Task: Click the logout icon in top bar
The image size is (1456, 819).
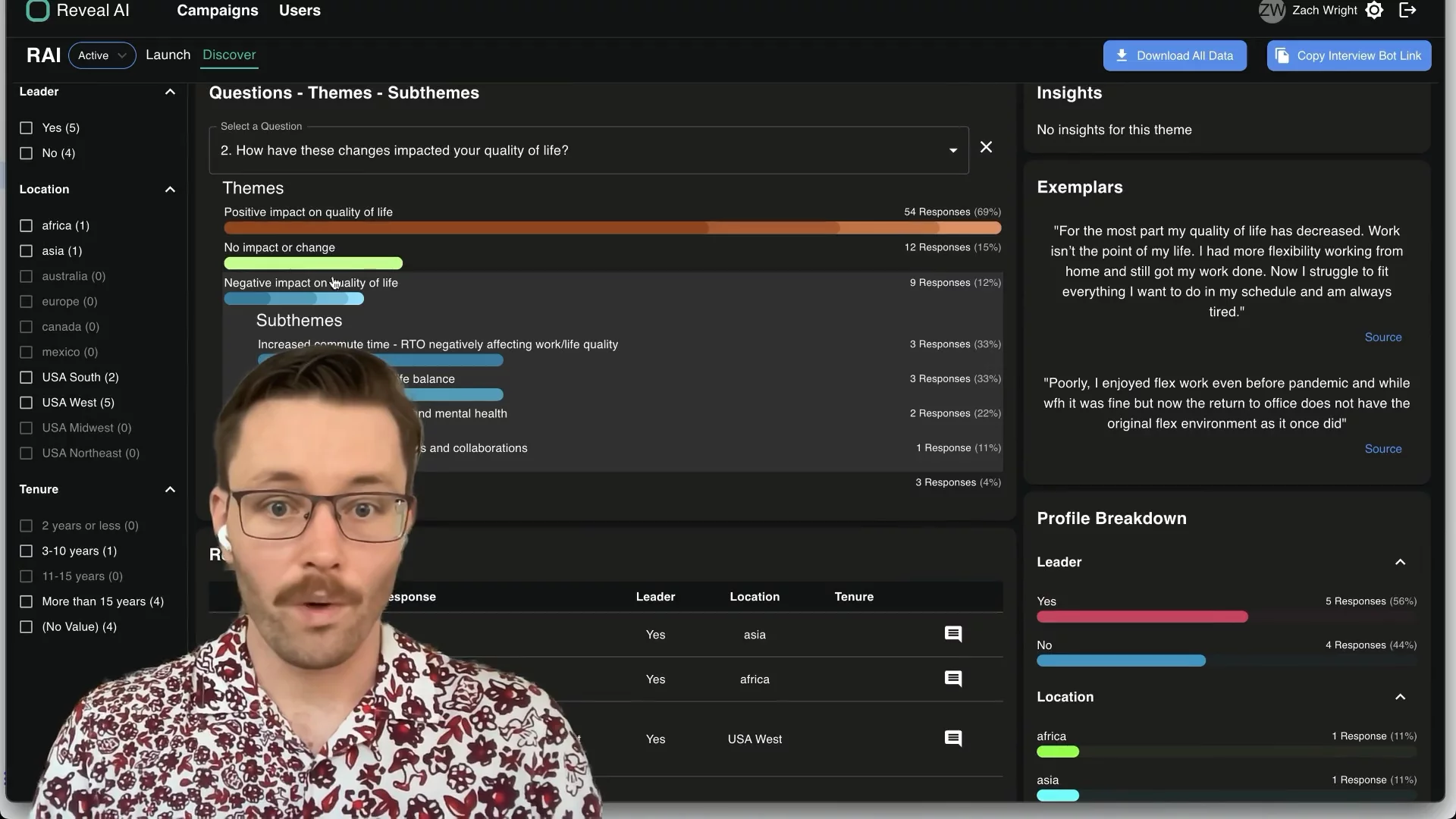Action: pos(1407,11)
